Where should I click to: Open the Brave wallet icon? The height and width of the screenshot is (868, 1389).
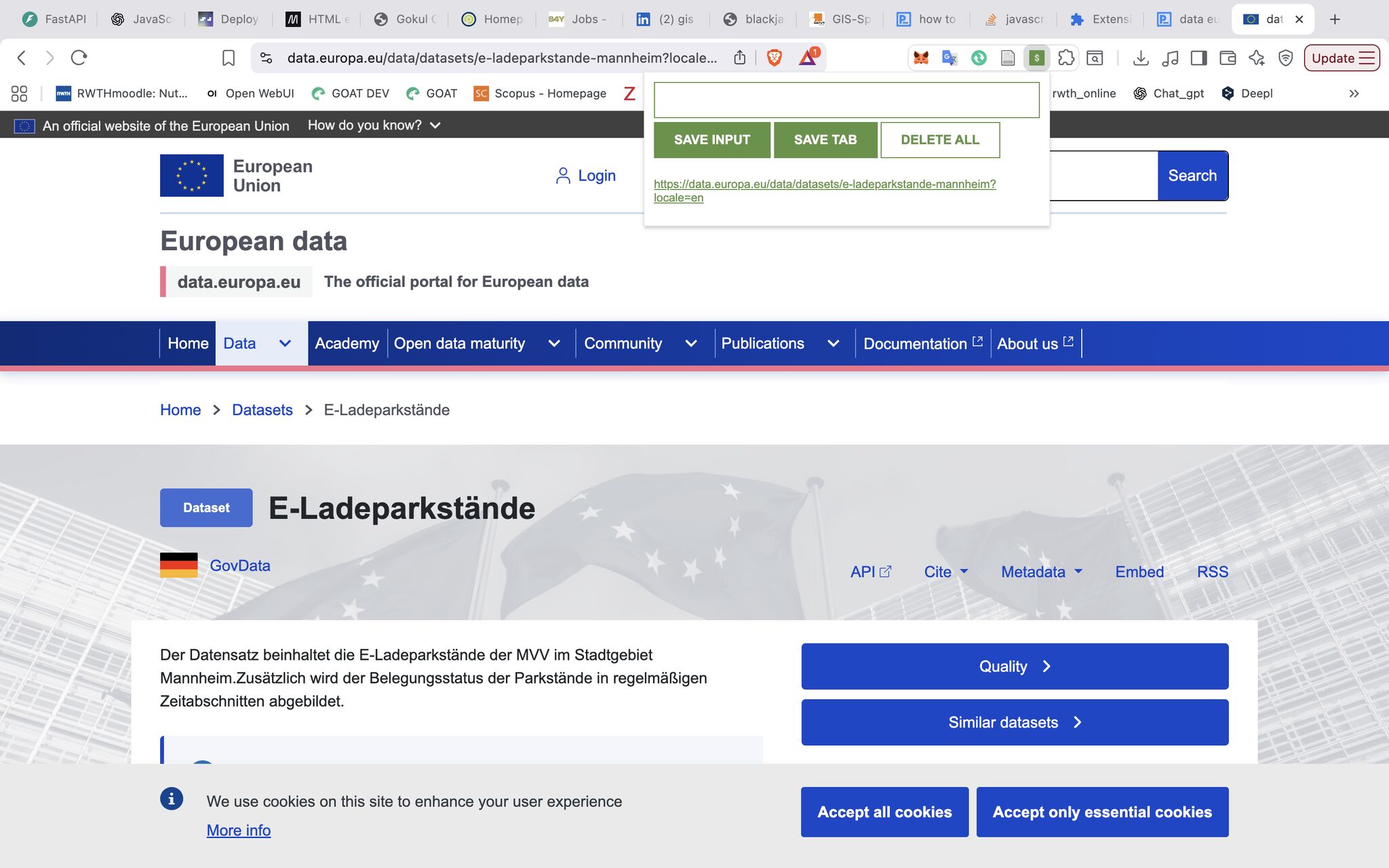(1228, 58)
